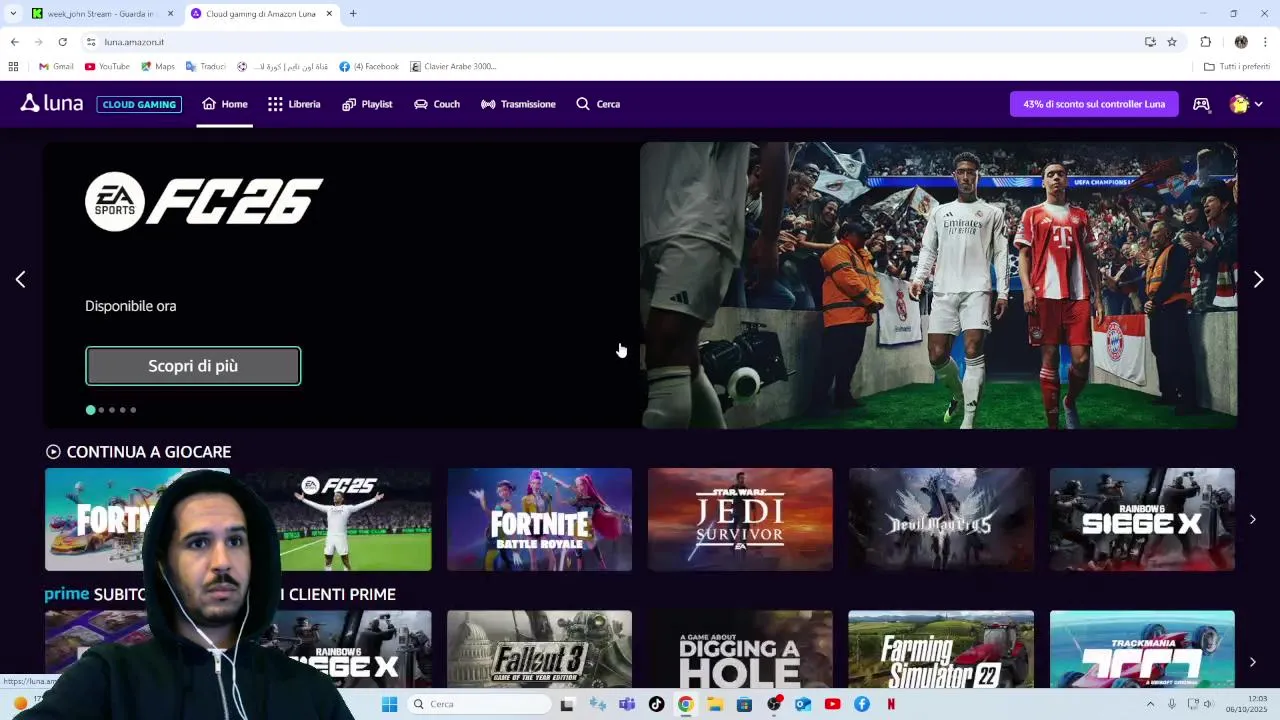Open the Couch section
1280x720 pixels.
pos(437,104)
